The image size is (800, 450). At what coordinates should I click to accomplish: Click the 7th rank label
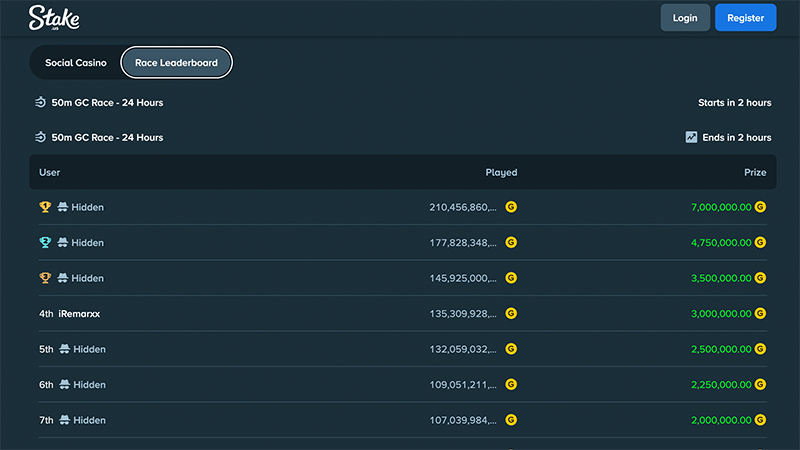[46, 420]
